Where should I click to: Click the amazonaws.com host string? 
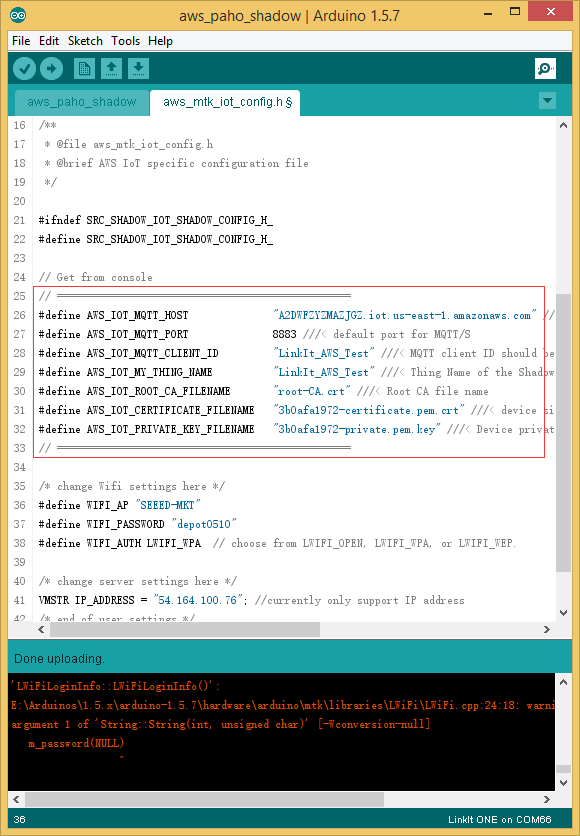[x=405, y=315]
